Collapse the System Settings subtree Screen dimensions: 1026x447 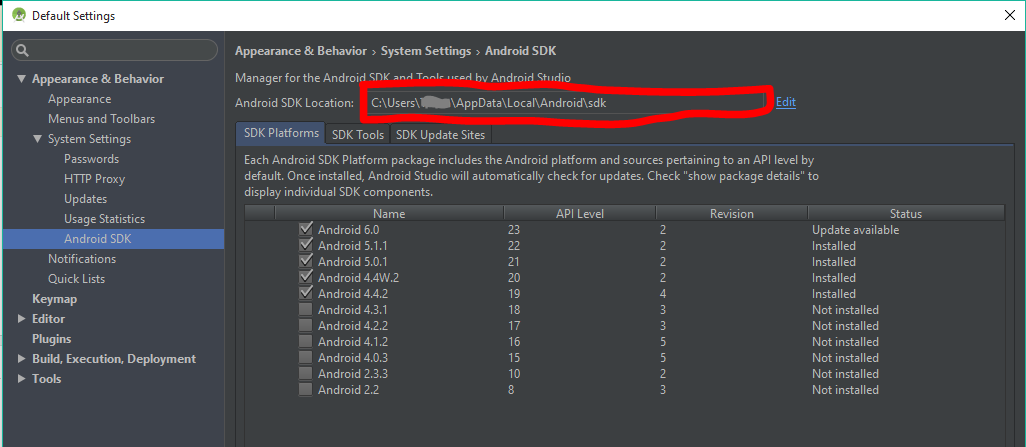click(38, 139)
